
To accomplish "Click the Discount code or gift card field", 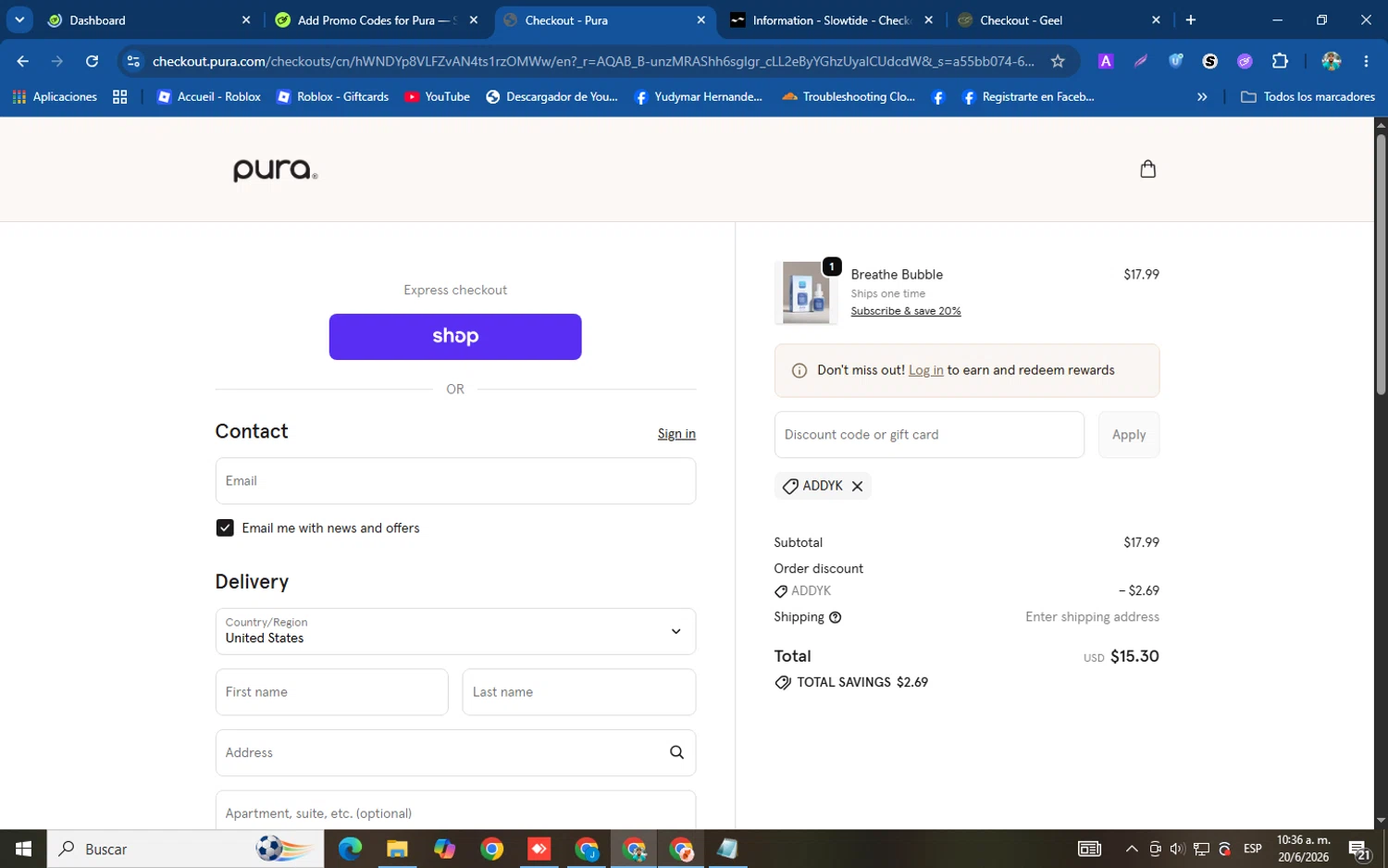I will tap(929, 434).
